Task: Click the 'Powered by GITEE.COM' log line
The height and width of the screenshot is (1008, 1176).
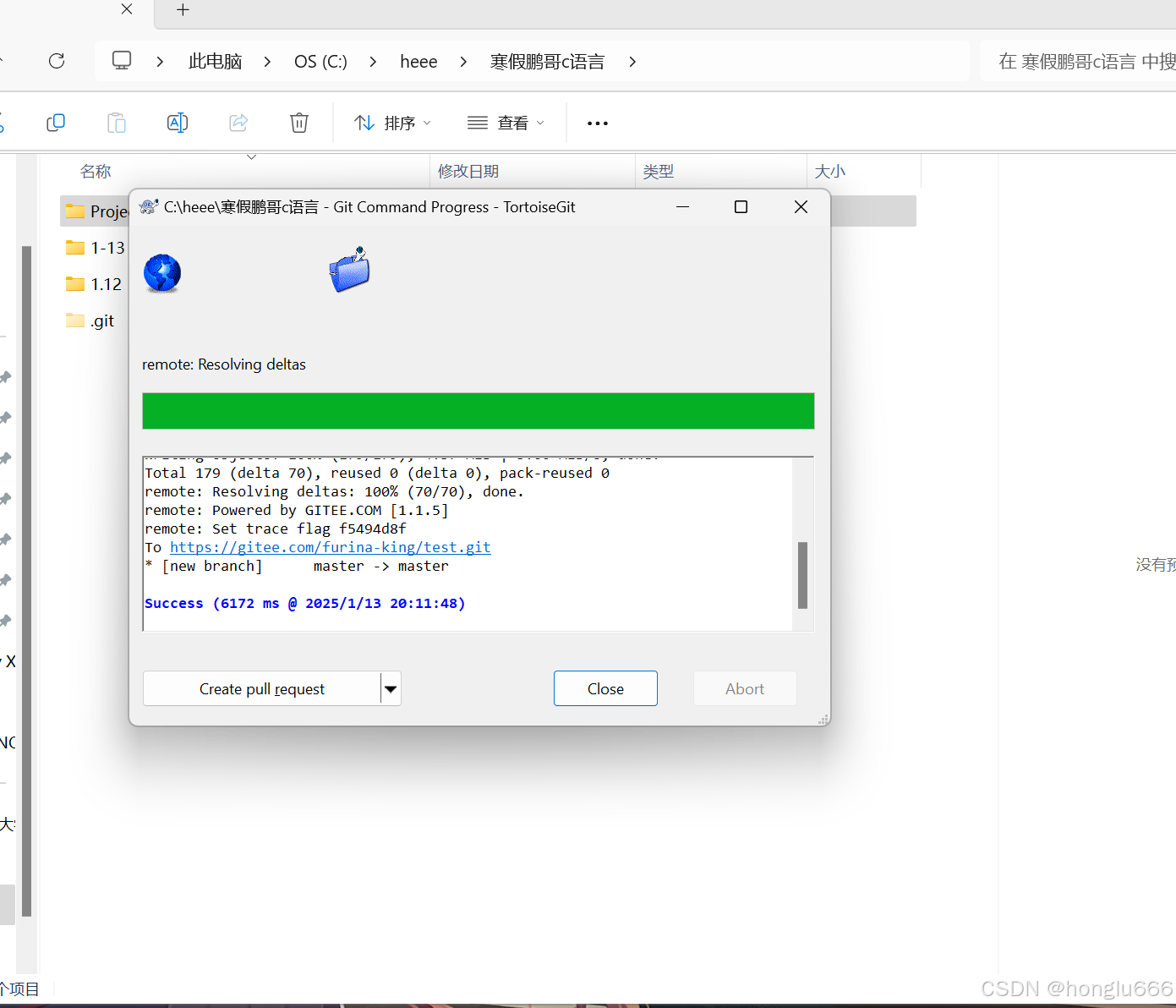Action: pyautogui.click(x=297, y=510)
